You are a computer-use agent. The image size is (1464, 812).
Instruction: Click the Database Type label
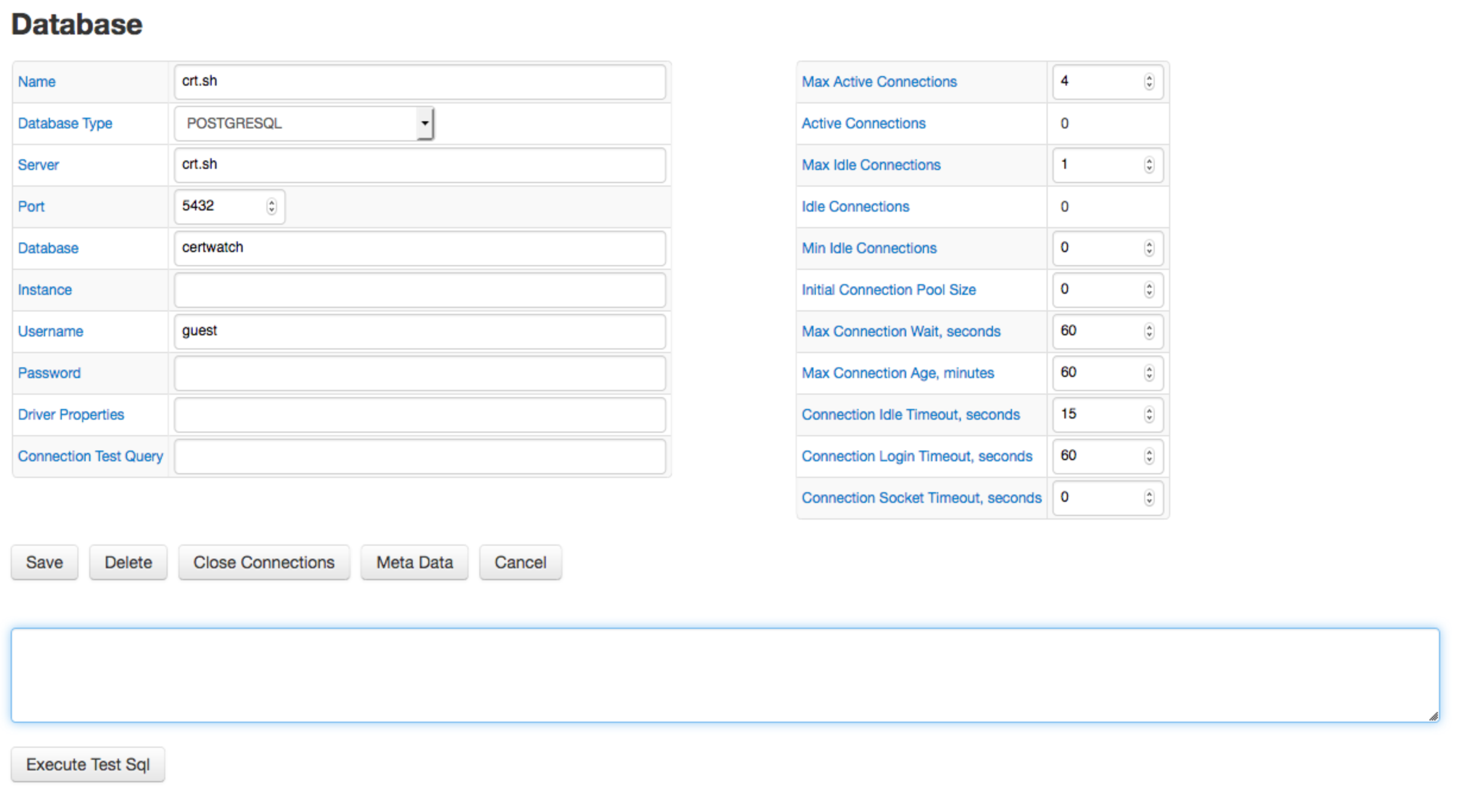[65, 124]
